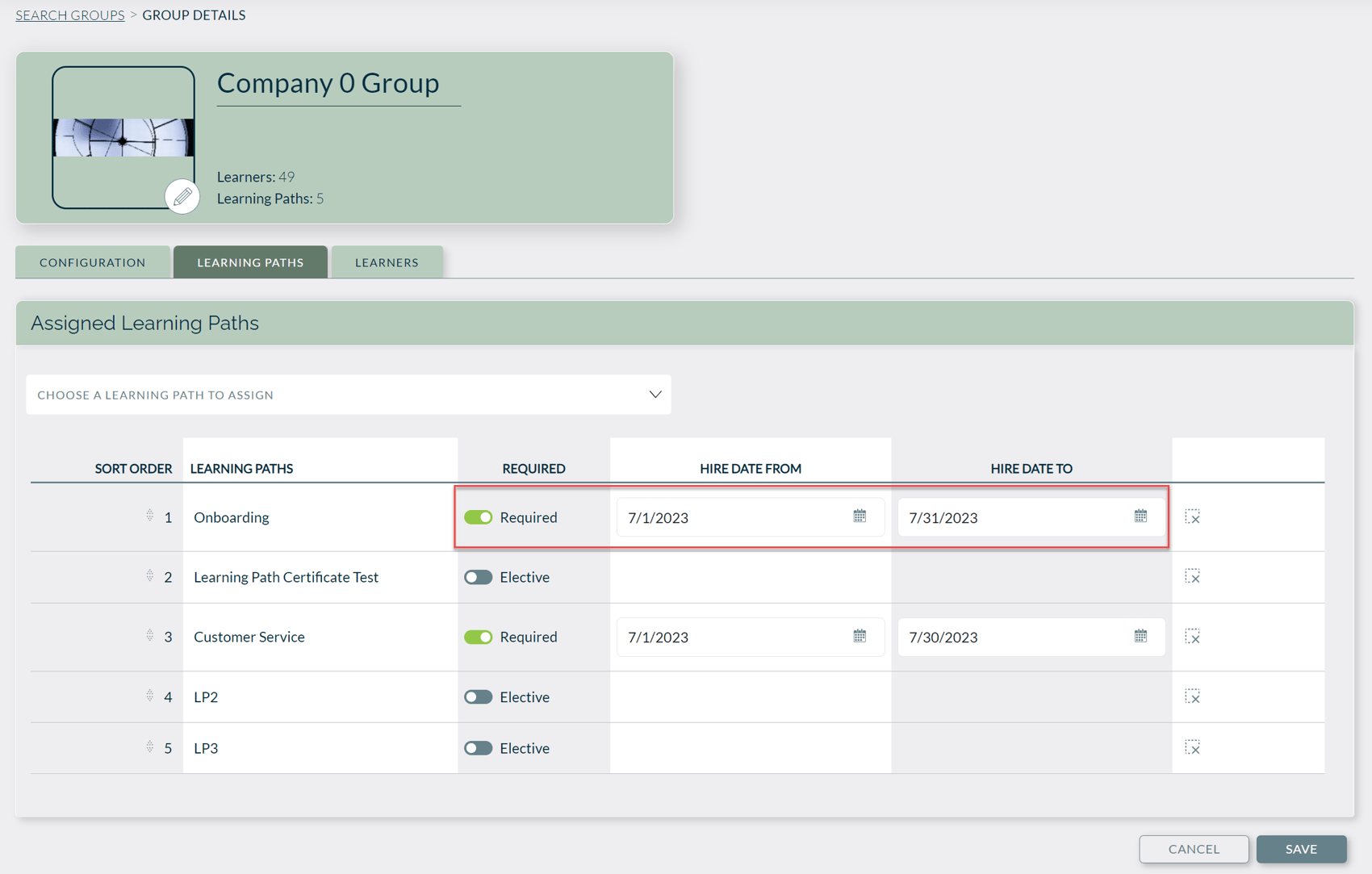Click the Company 0 Group title
The width and height of the screenshot is (1372, 874).
click(328, 82)
